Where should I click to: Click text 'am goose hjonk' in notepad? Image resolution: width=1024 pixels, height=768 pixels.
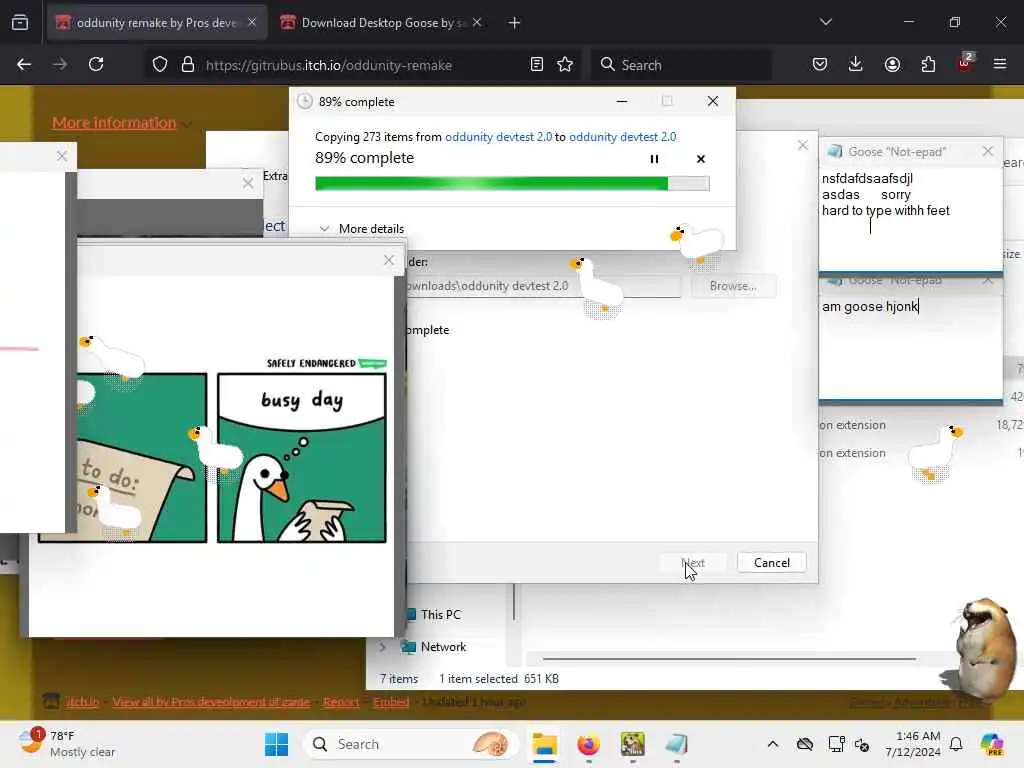coord(869,306)
